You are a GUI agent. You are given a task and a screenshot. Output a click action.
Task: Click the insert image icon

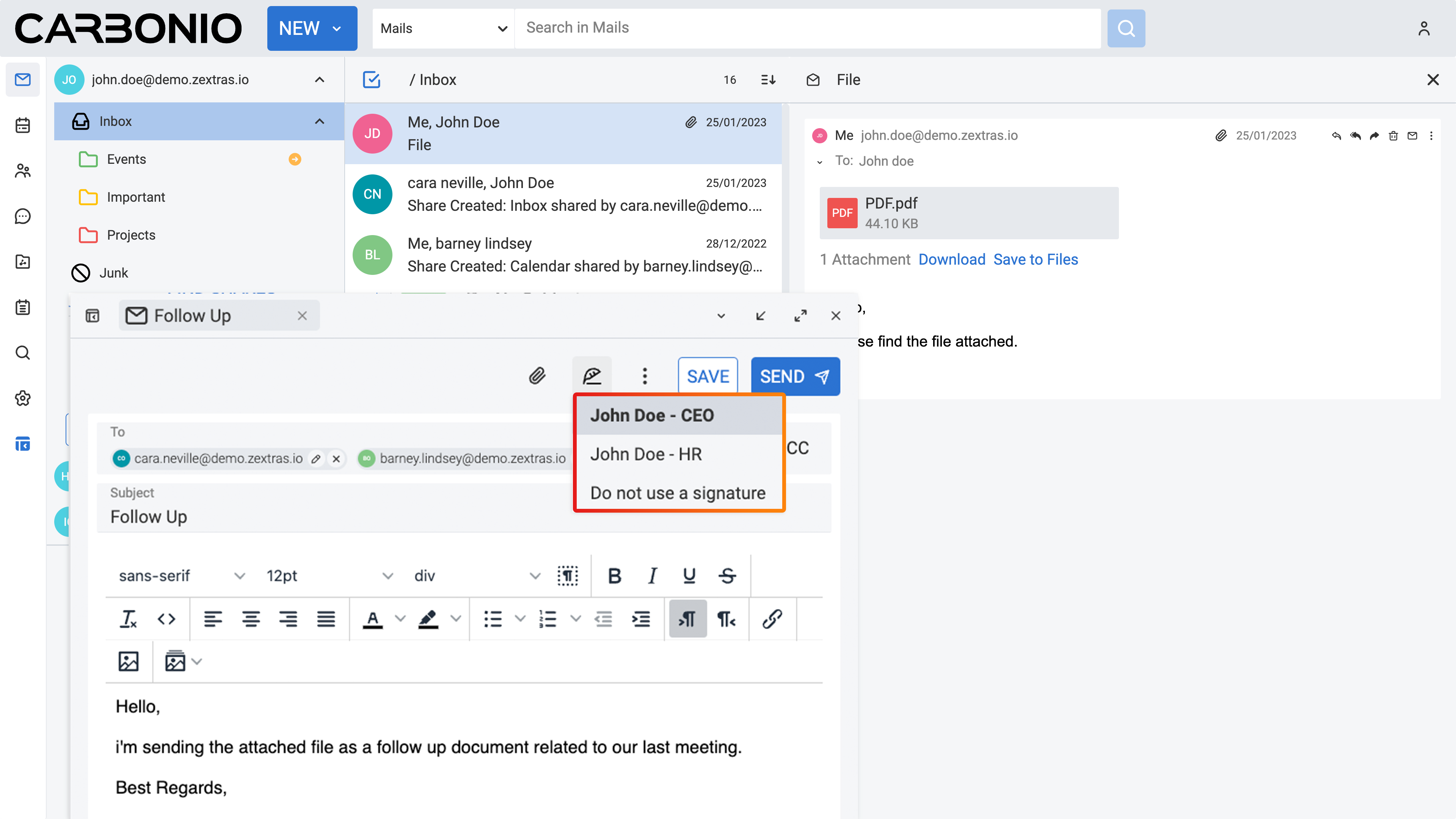coord(128,661)
